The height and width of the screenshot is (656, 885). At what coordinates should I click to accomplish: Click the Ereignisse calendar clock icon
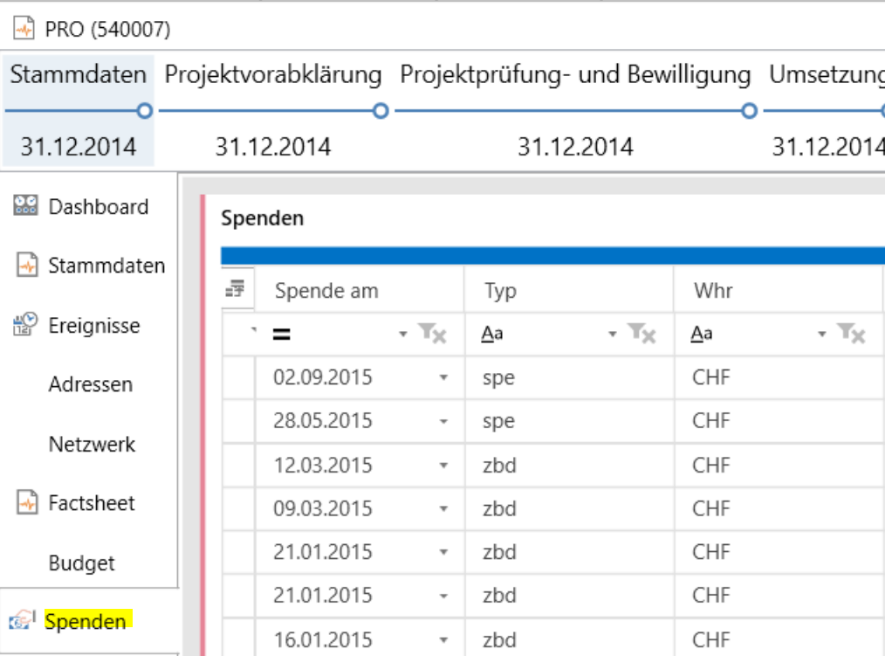tap(25, 325)
